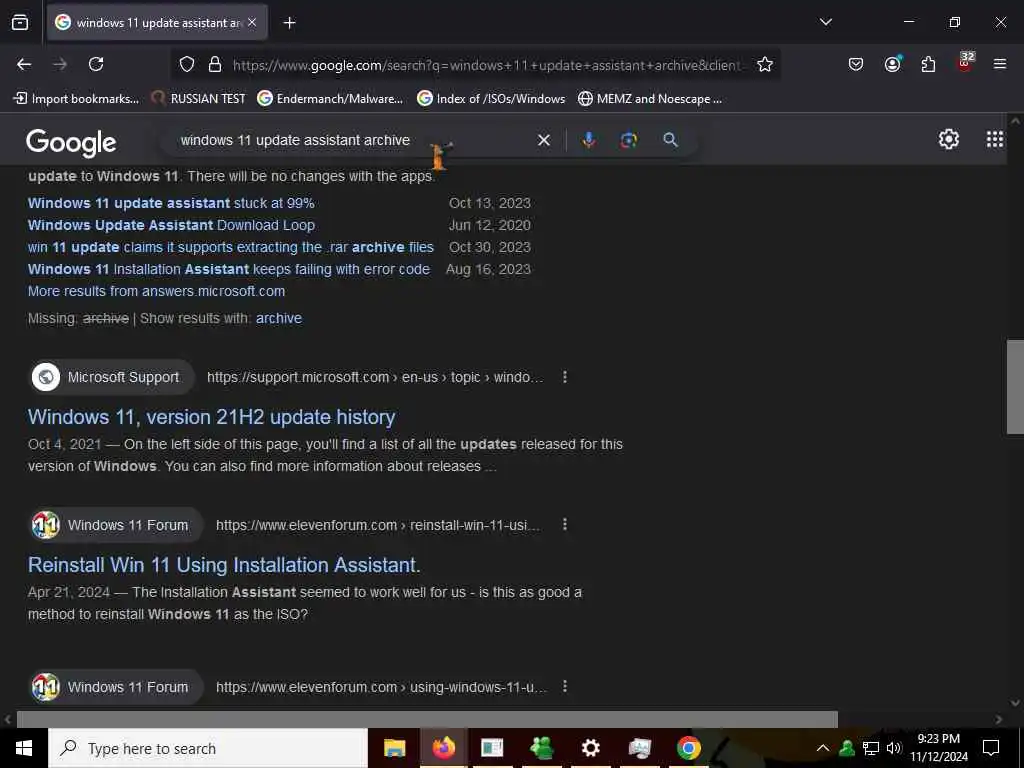Viewport: 1024px width, 768px height.
Task: View site security padlock info
Action: pyautogui.click(x=215, y=65)
